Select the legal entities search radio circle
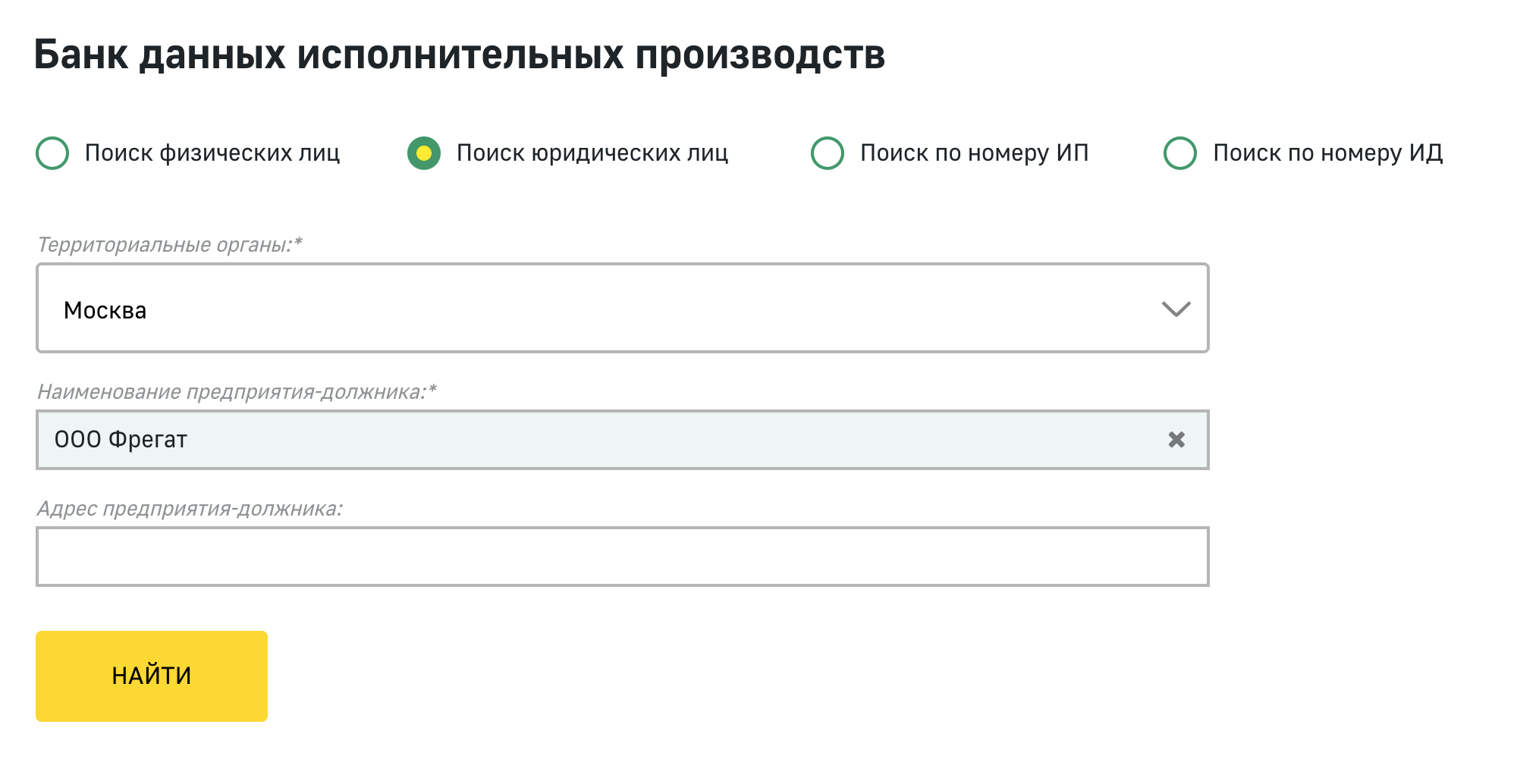1517x784 pixels. pyautogui.click(x=424, y=153)
